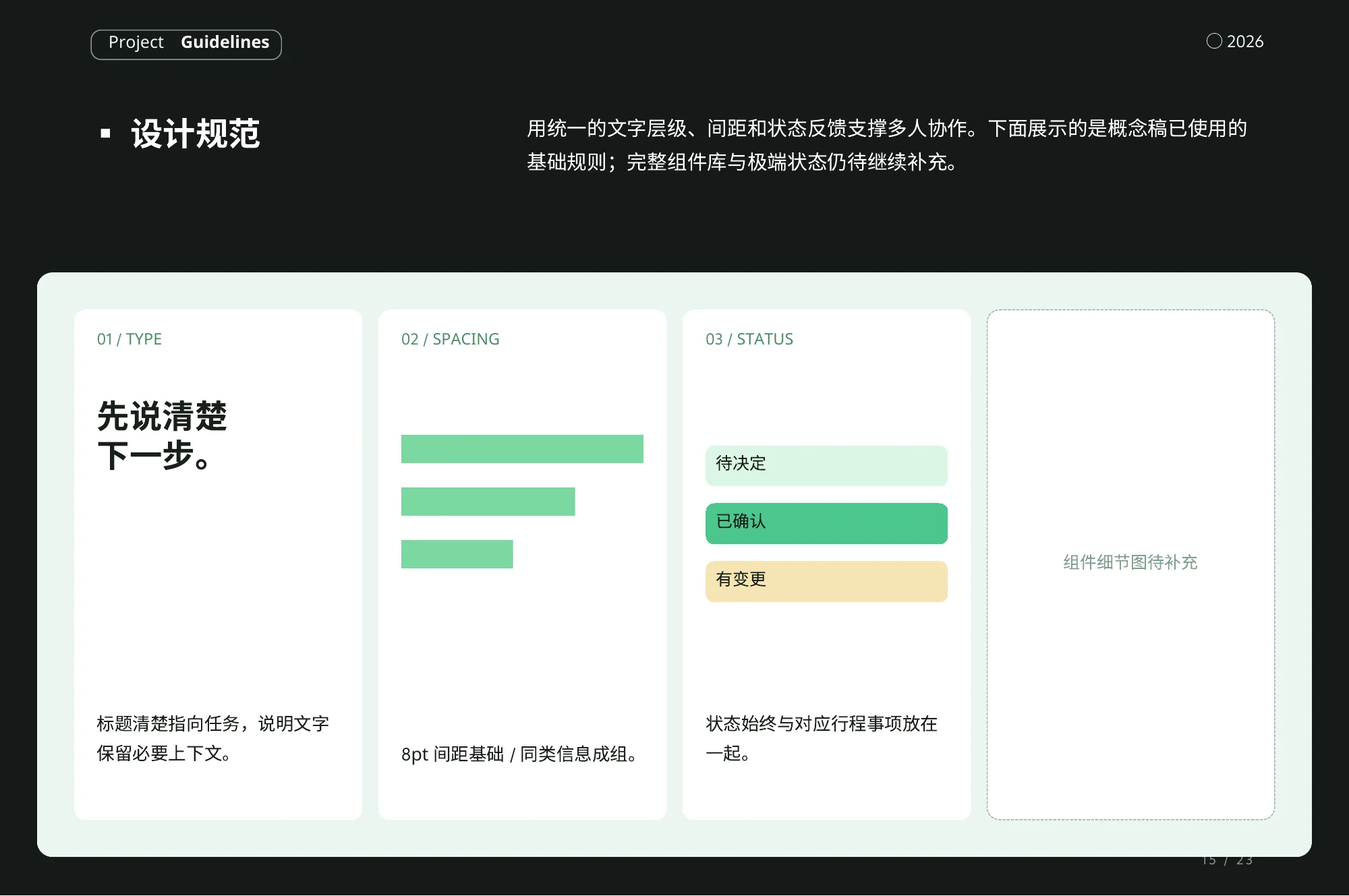Click the 已确认 status chip

click(826, 524)
